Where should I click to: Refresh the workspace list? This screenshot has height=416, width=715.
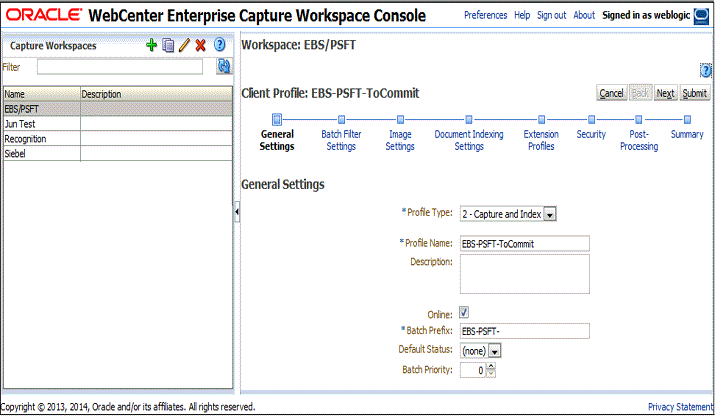(x=223, y=66)
